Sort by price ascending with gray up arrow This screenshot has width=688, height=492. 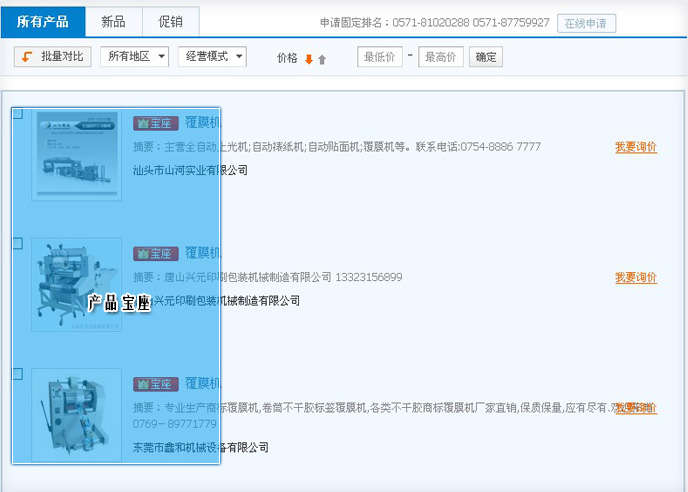(x=322, y=59)
